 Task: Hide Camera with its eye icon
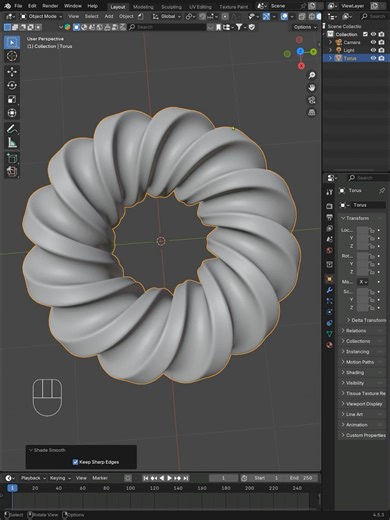point(373,42)
